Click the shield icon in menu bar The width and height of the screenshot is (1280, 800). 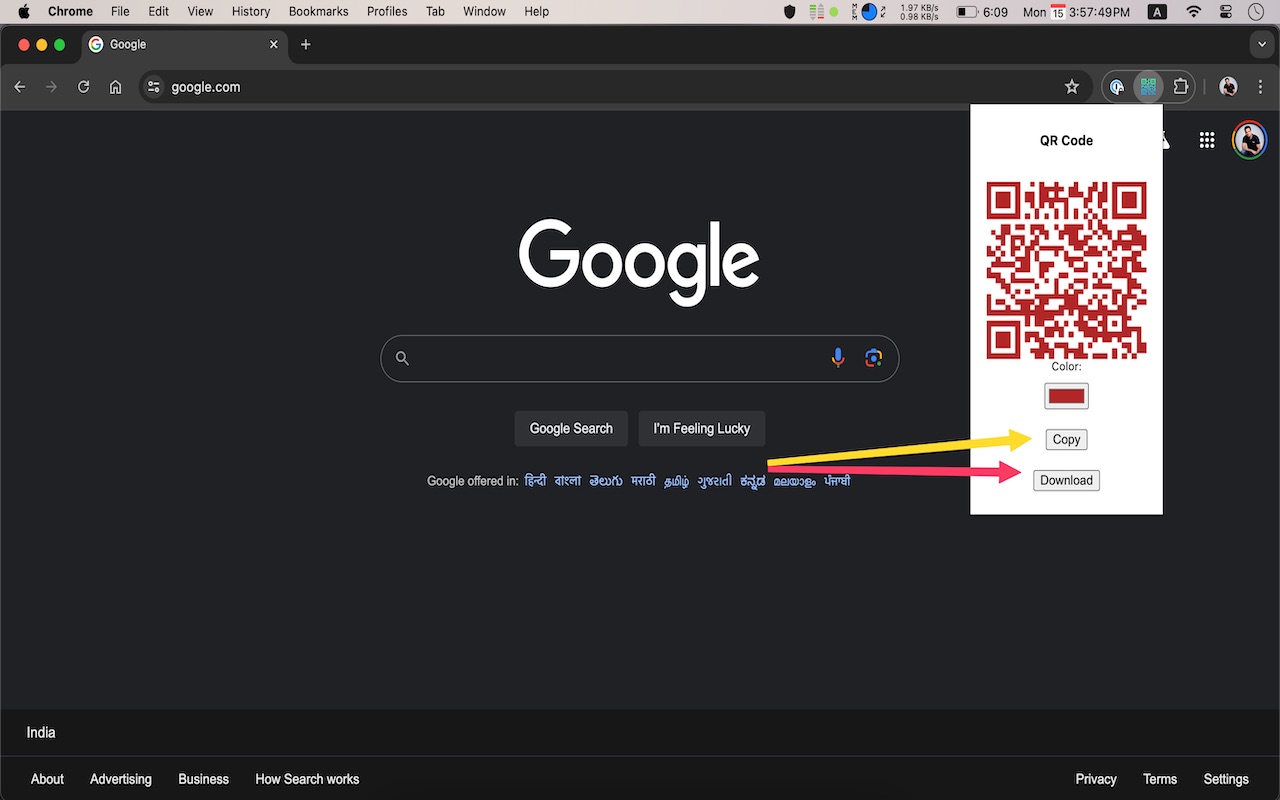790,12
